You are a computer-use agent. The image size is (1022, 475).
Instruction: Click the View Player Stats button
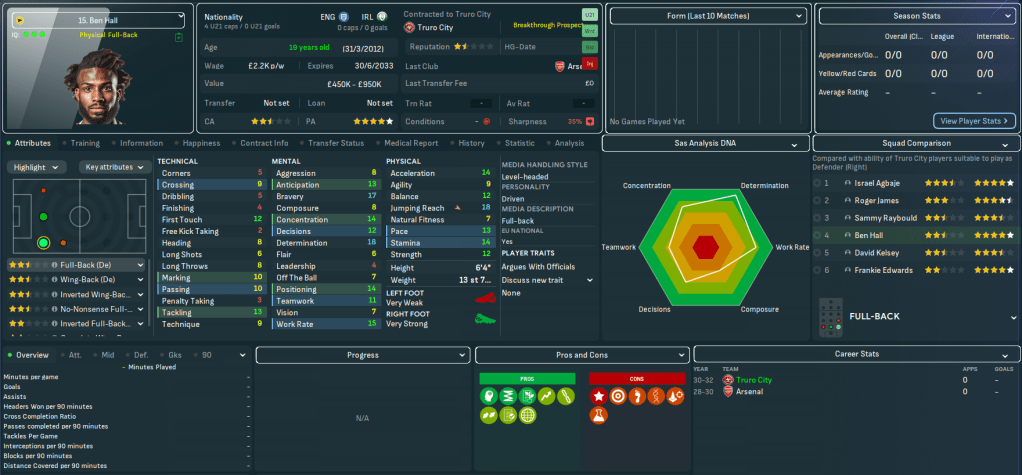[x=975, y=121]
